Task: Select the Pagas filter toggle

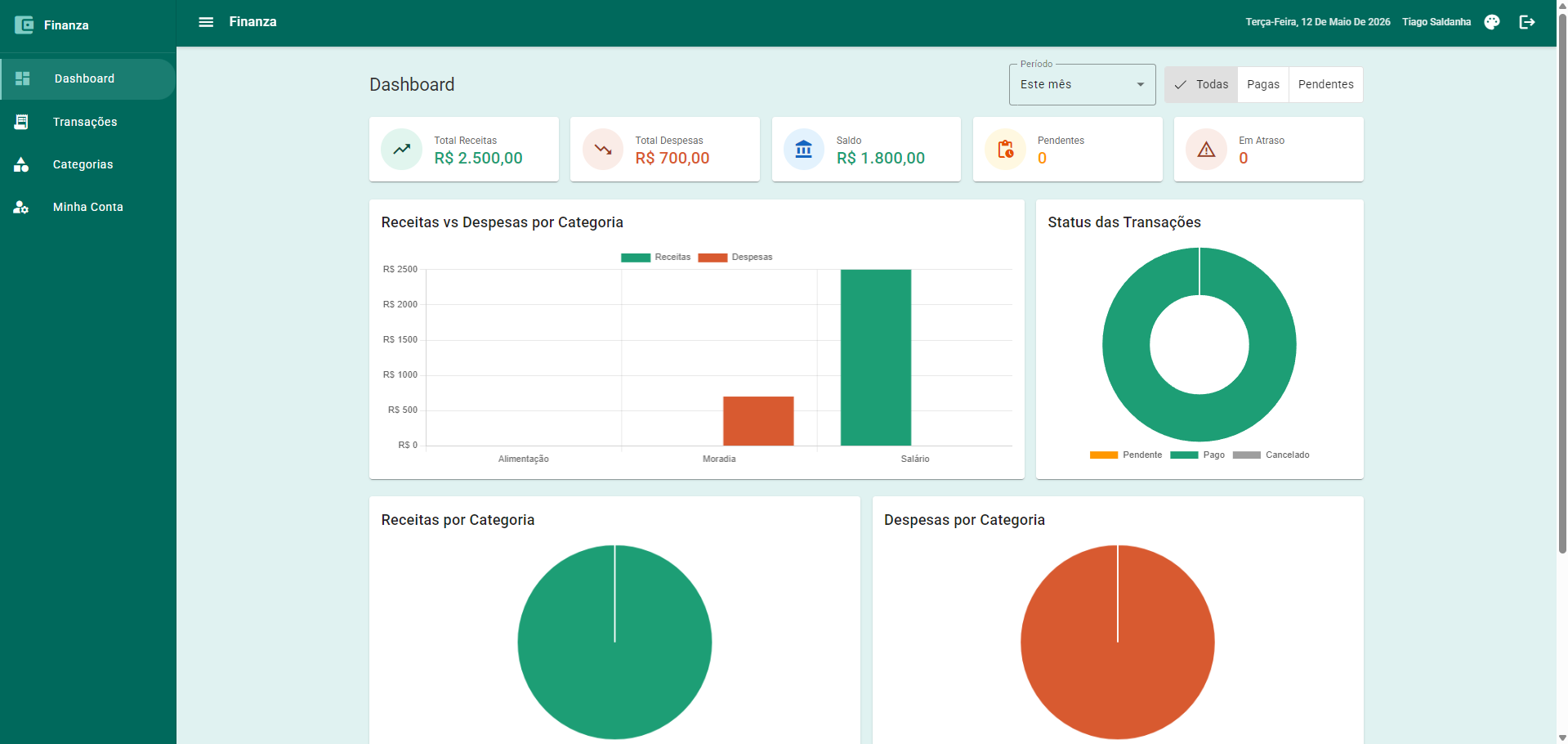Action: 1263,84
